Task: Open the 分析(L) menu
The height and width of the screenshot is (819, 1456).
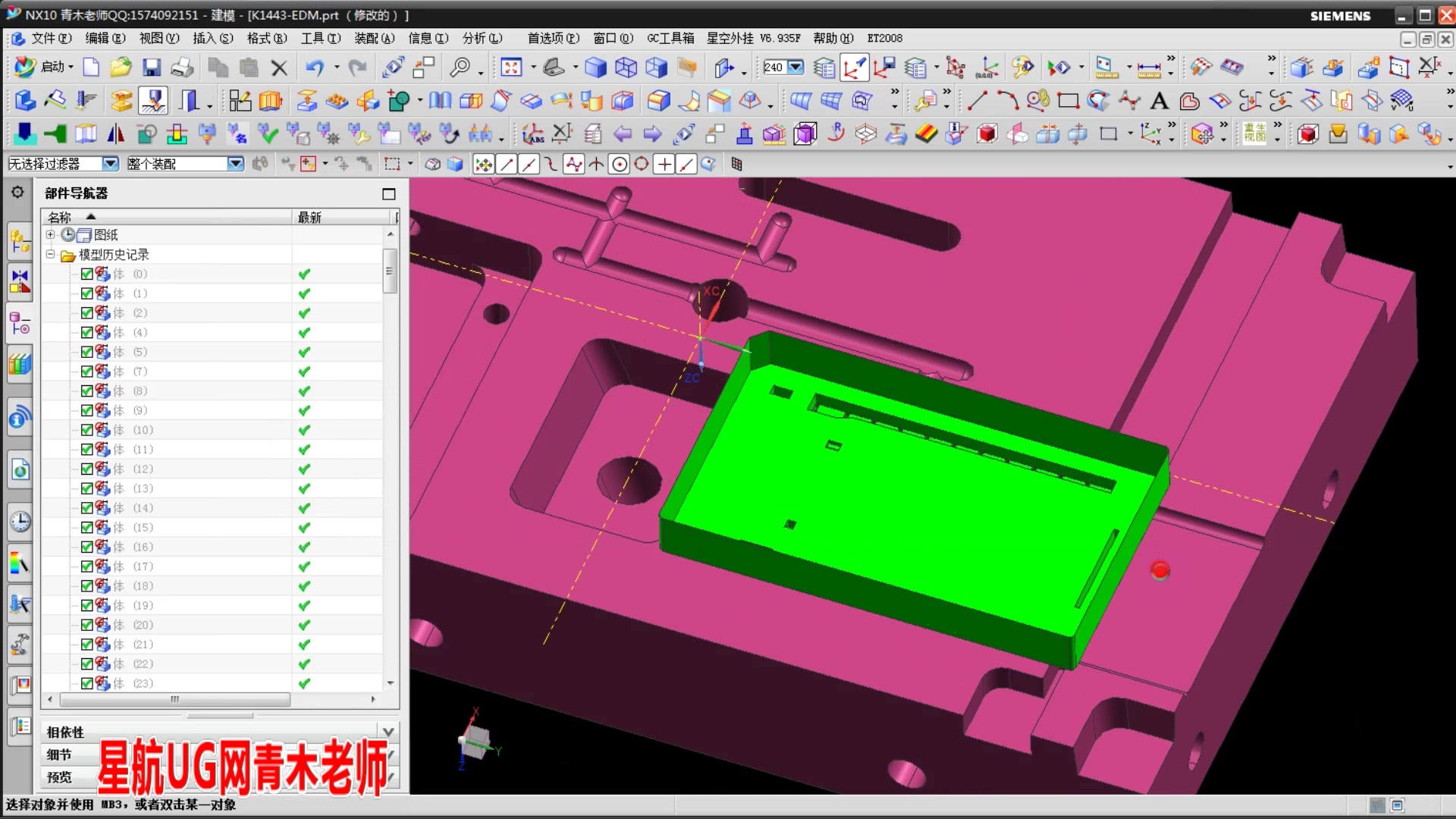Action: (x=482, y=38)
